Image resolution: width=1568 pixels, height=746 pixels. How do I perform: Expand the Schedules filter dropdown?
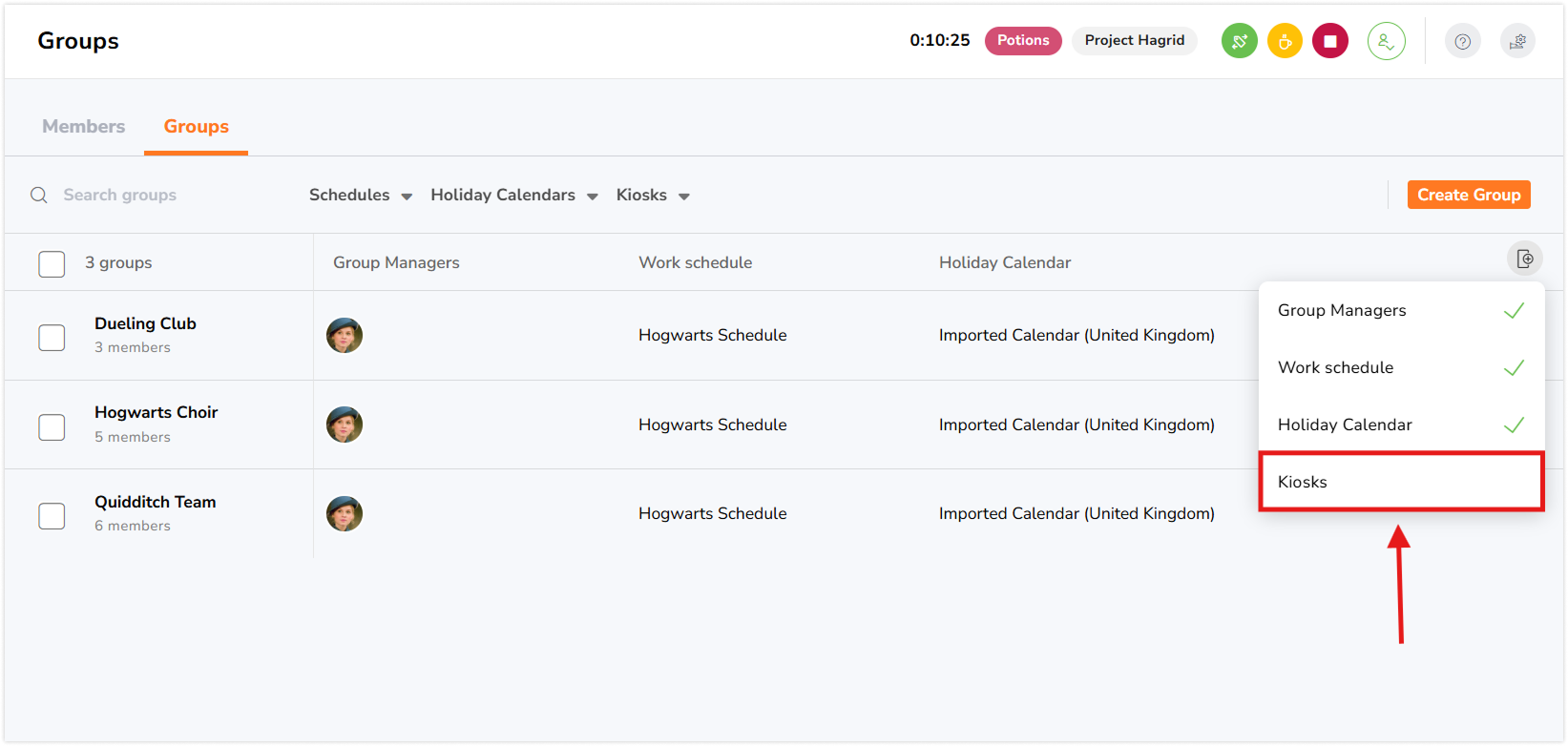[360, 195]
